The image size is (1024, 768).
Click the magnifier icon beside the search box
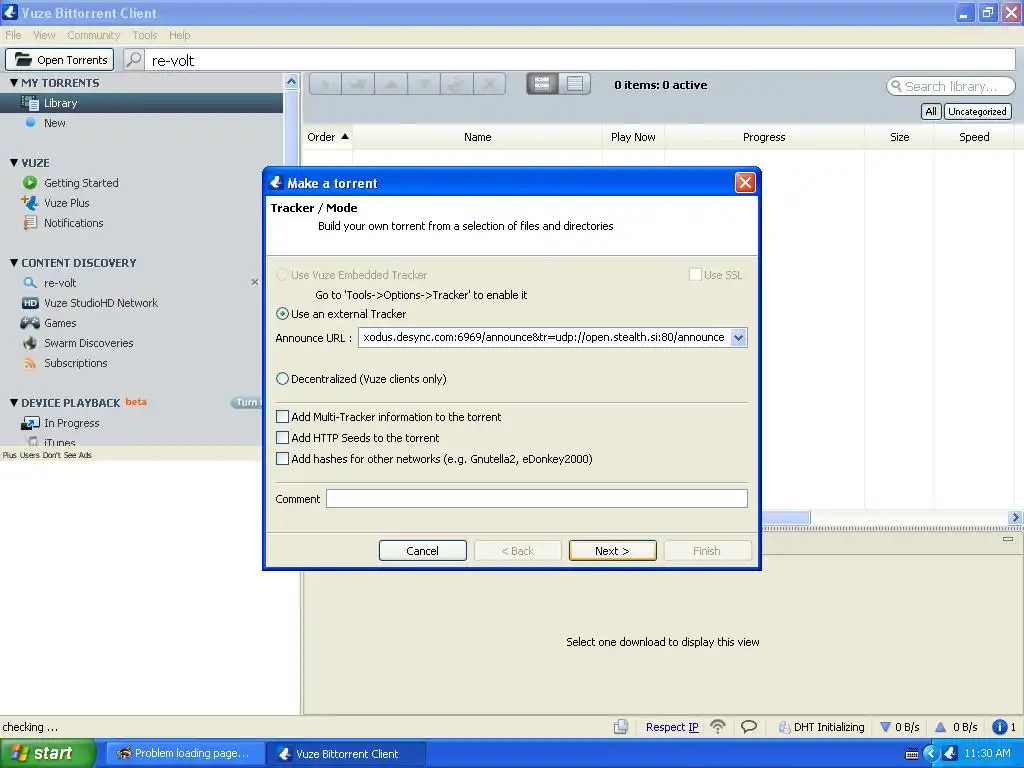click(x=133, y=59)
